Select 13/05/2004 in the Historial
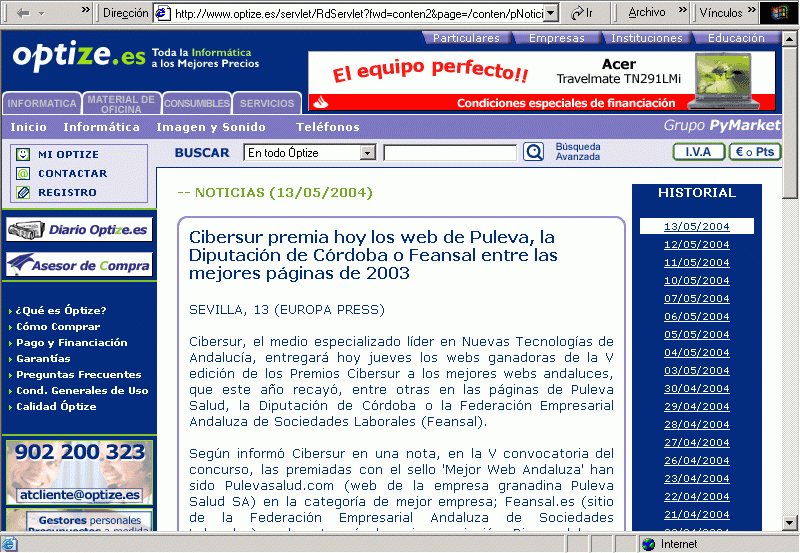Image resolution: width=800 pixels, height=553 pixels. tap(696, 227)
